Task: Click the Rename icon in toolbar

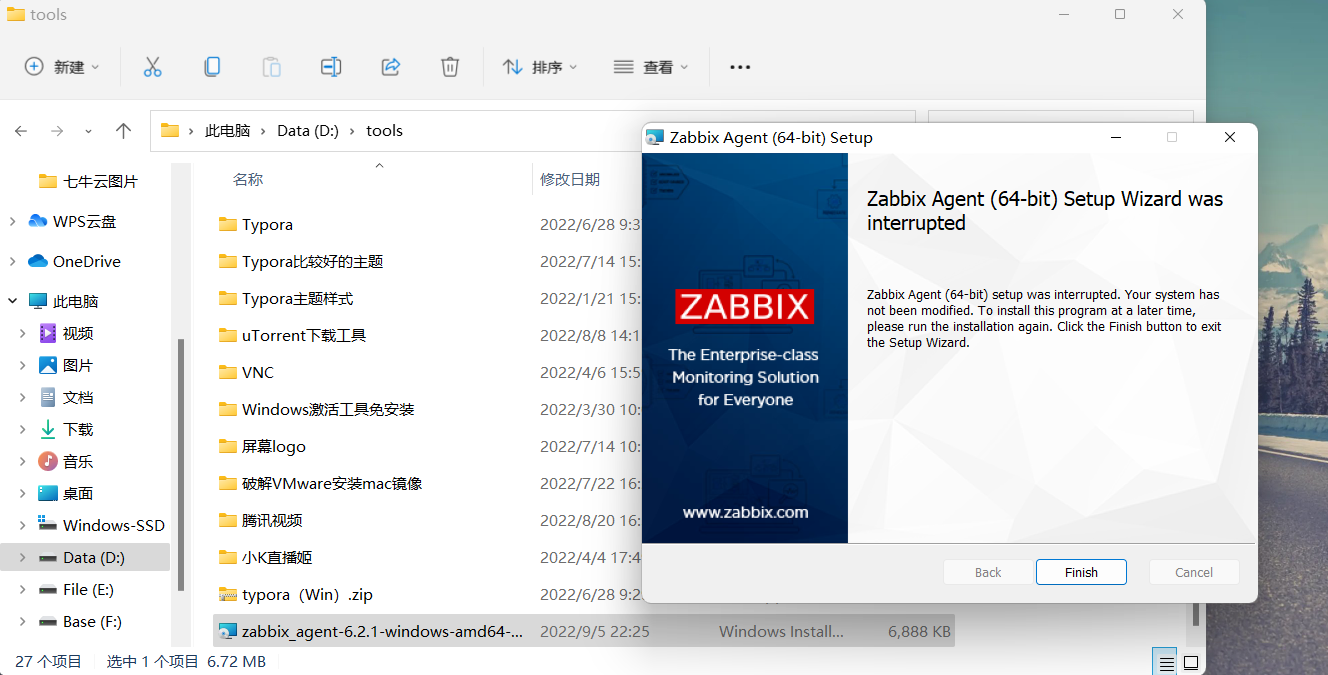Action: pyautogui.click(x=331, y=67)
